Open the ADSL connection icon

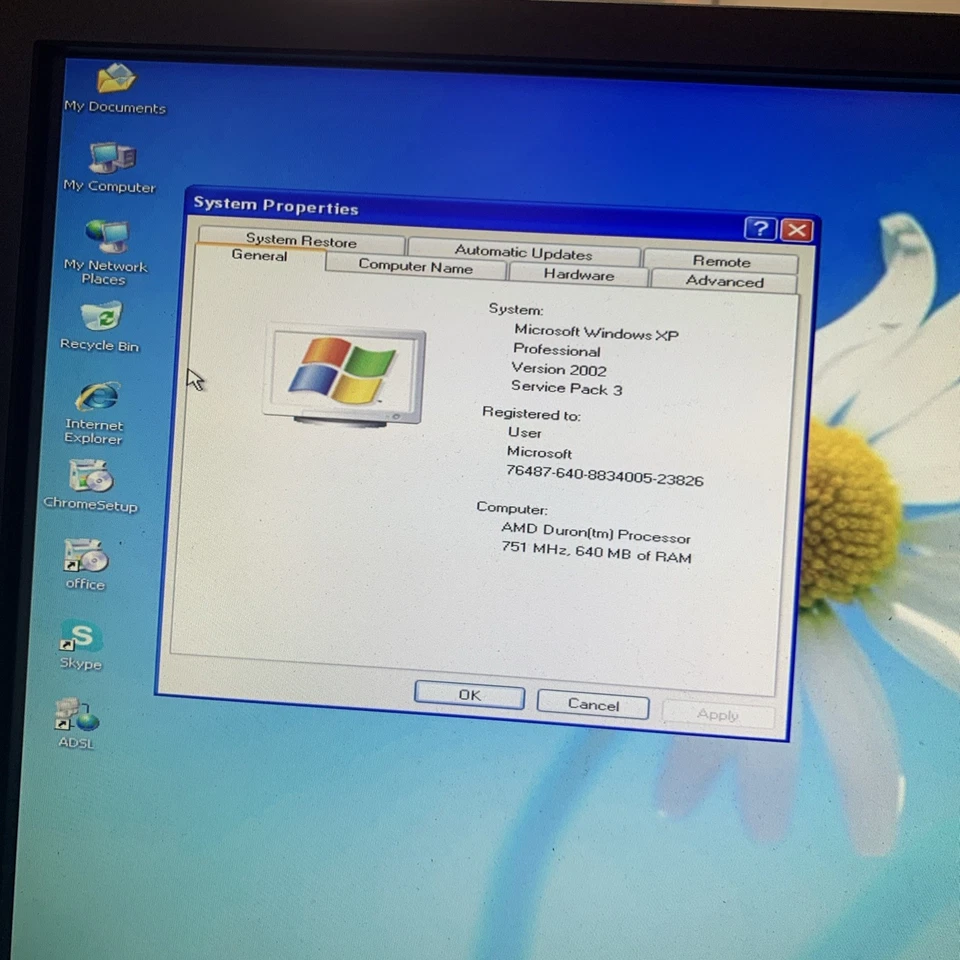76,716
